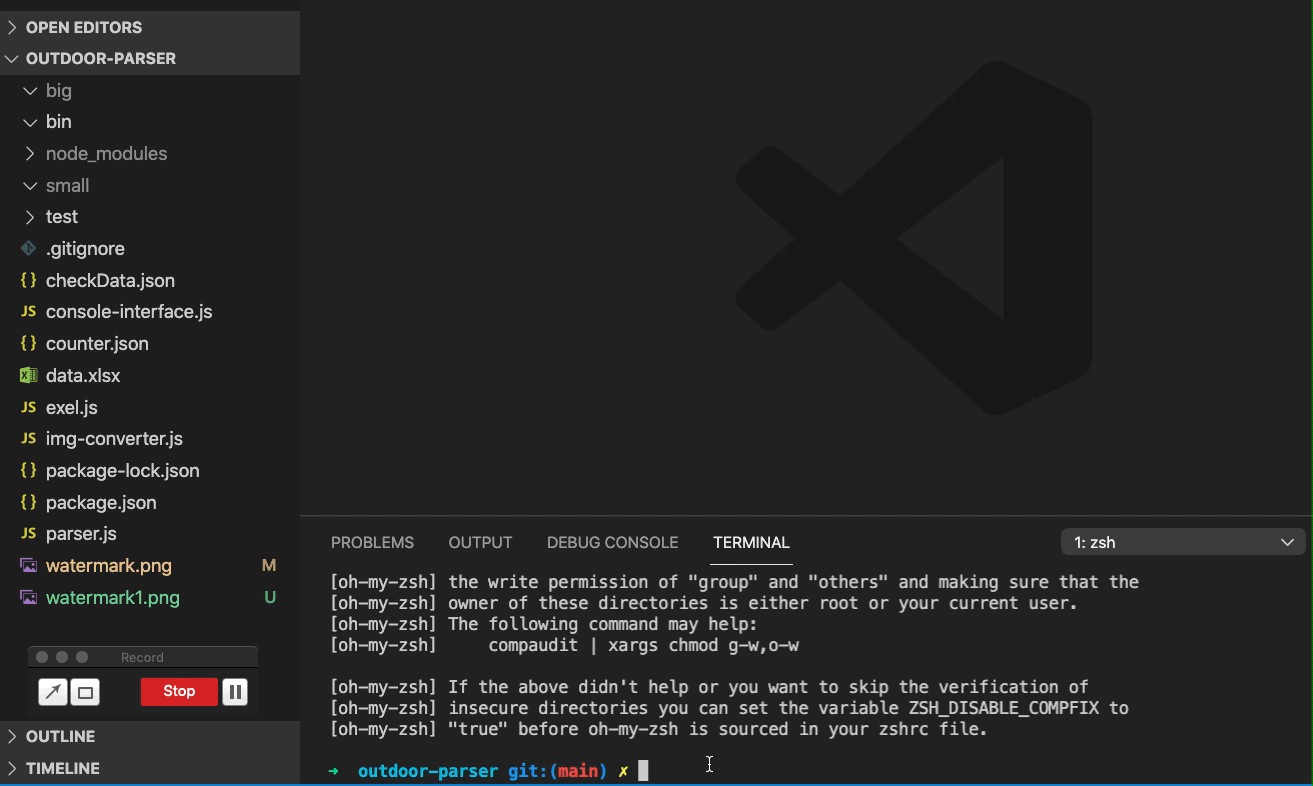Stop the screen recording
The image size is (1313, 786).
point(179,691)
